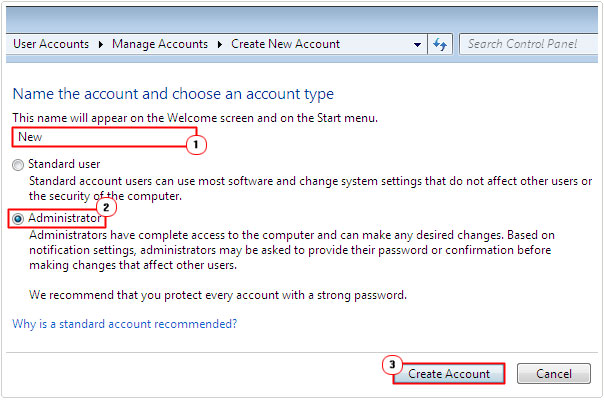604x400 pixels.
Task: Go to Manage Accounts breadcrumb
Action: tap(160, 44)
